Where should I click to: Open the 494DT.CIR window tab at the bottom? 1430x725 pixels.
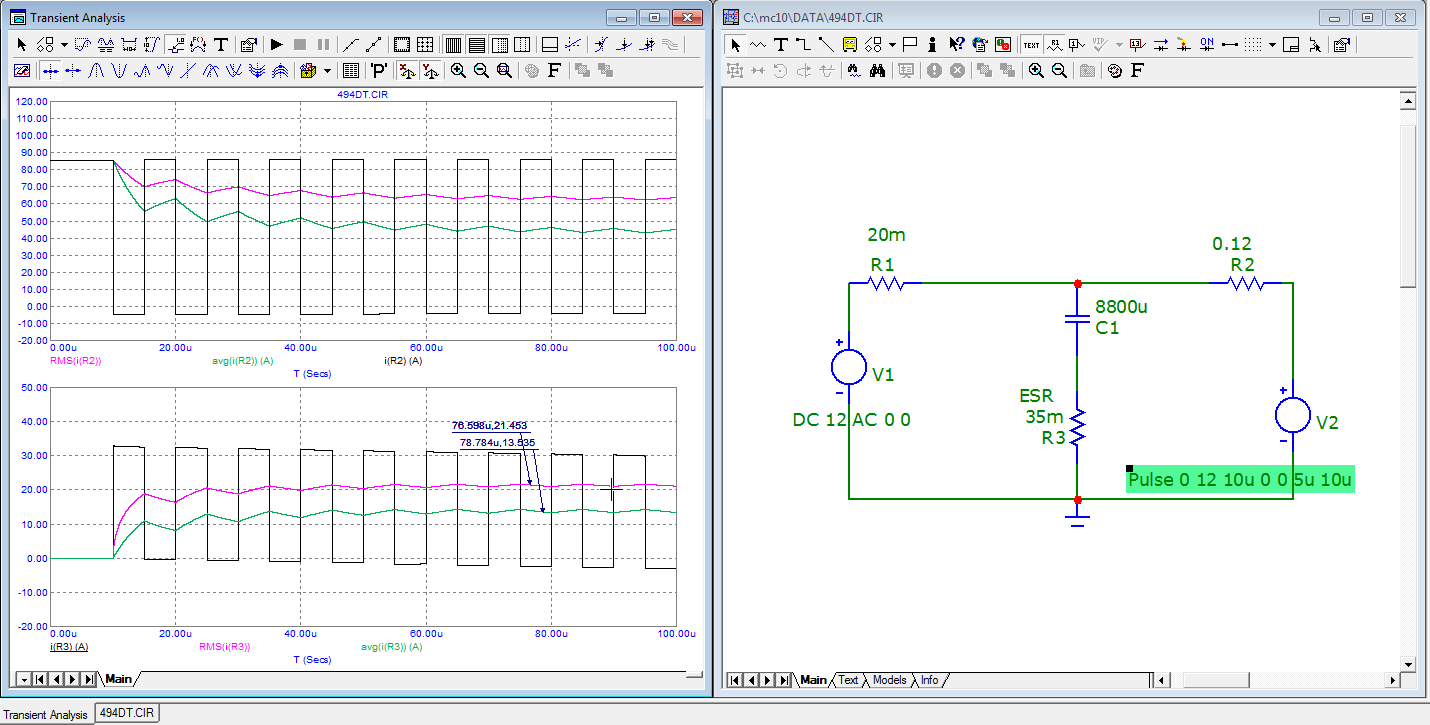tap(127, 713)
